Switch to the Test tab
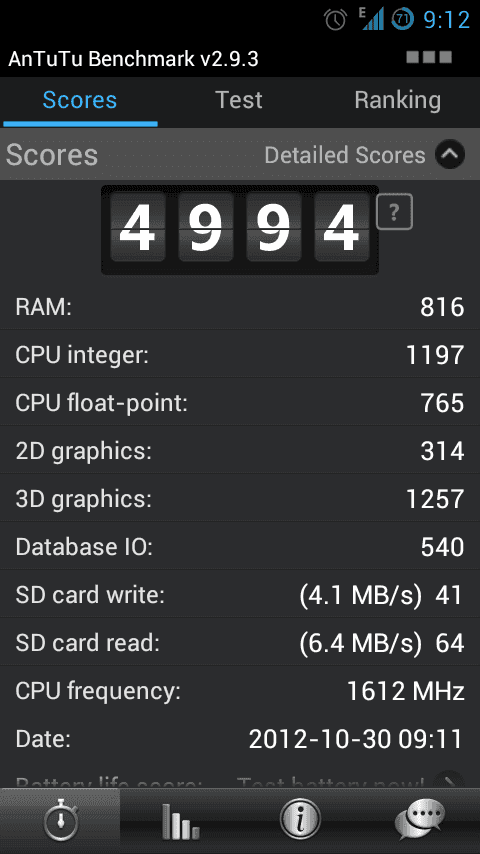This screenshot has height=854, width=480. point(239,100)
